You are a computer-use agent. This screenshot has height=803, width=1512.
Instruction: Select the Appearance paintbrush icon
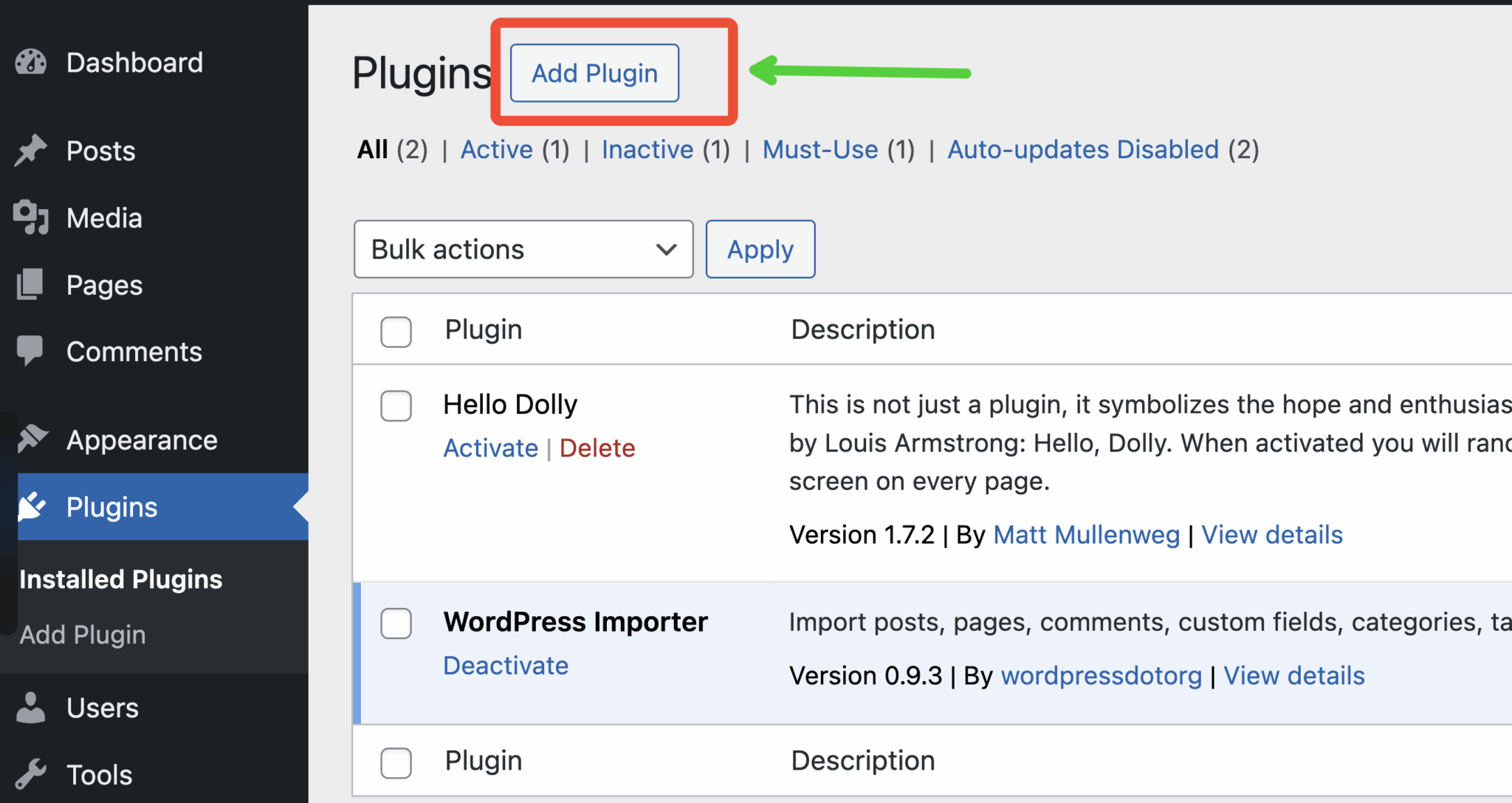(31, 440)
